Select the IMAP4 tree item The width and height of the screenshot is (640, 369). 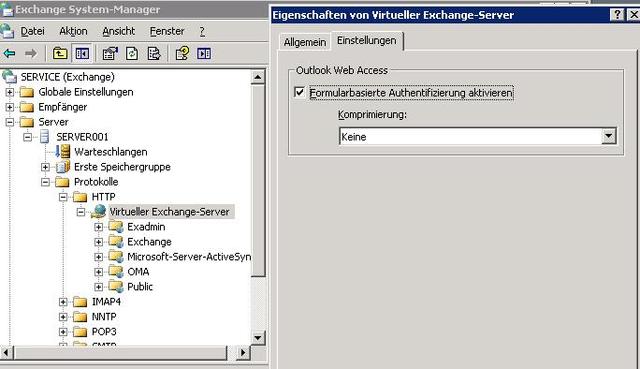click(106, 302)
